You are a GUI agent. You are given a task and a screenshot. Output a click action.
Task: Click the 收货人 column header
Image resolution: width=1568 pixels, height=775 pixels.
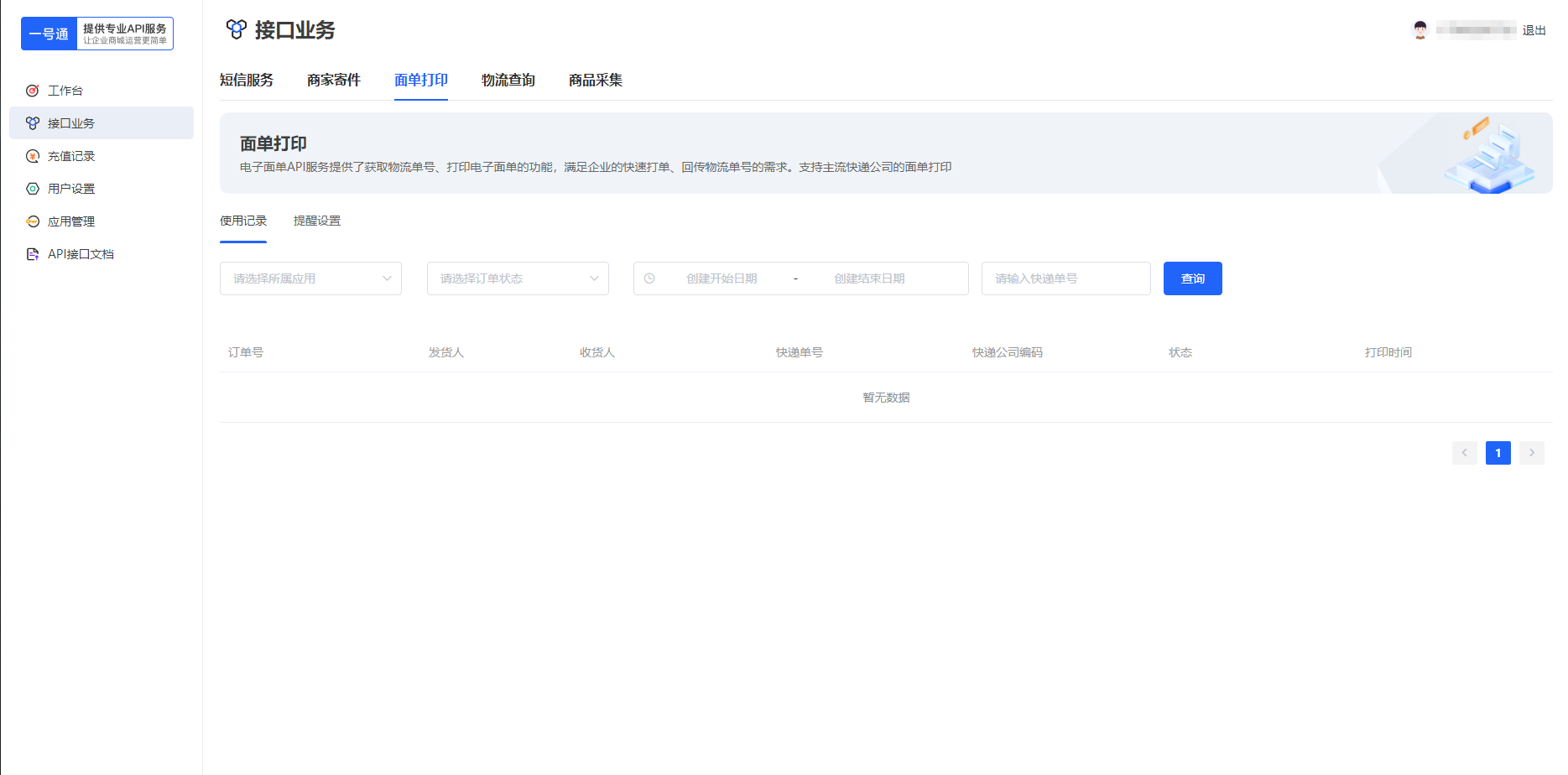coord(597,352)
